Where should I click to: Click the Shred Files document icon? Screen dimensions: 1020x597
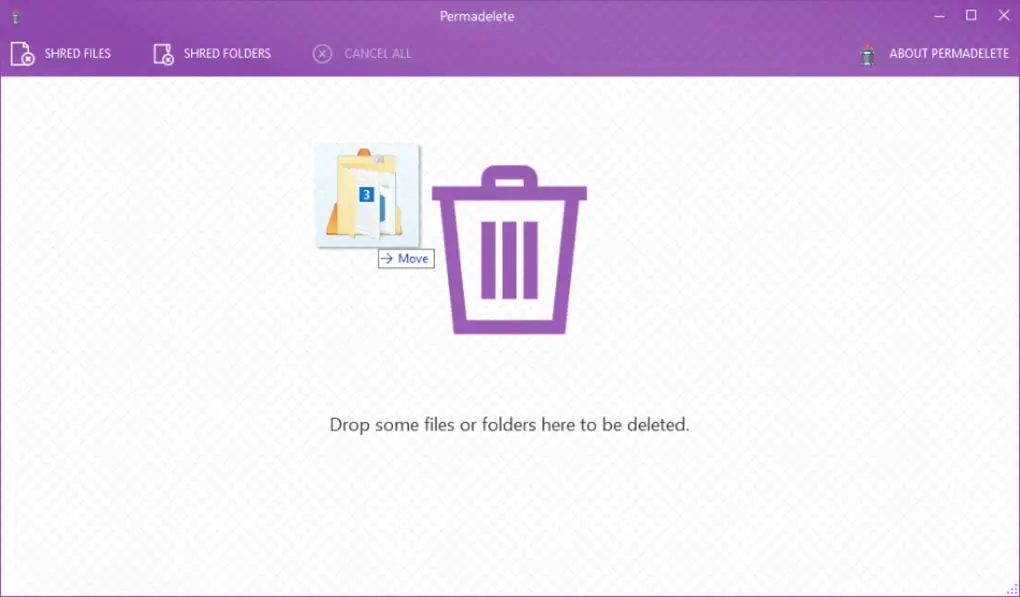click(22, 54)
